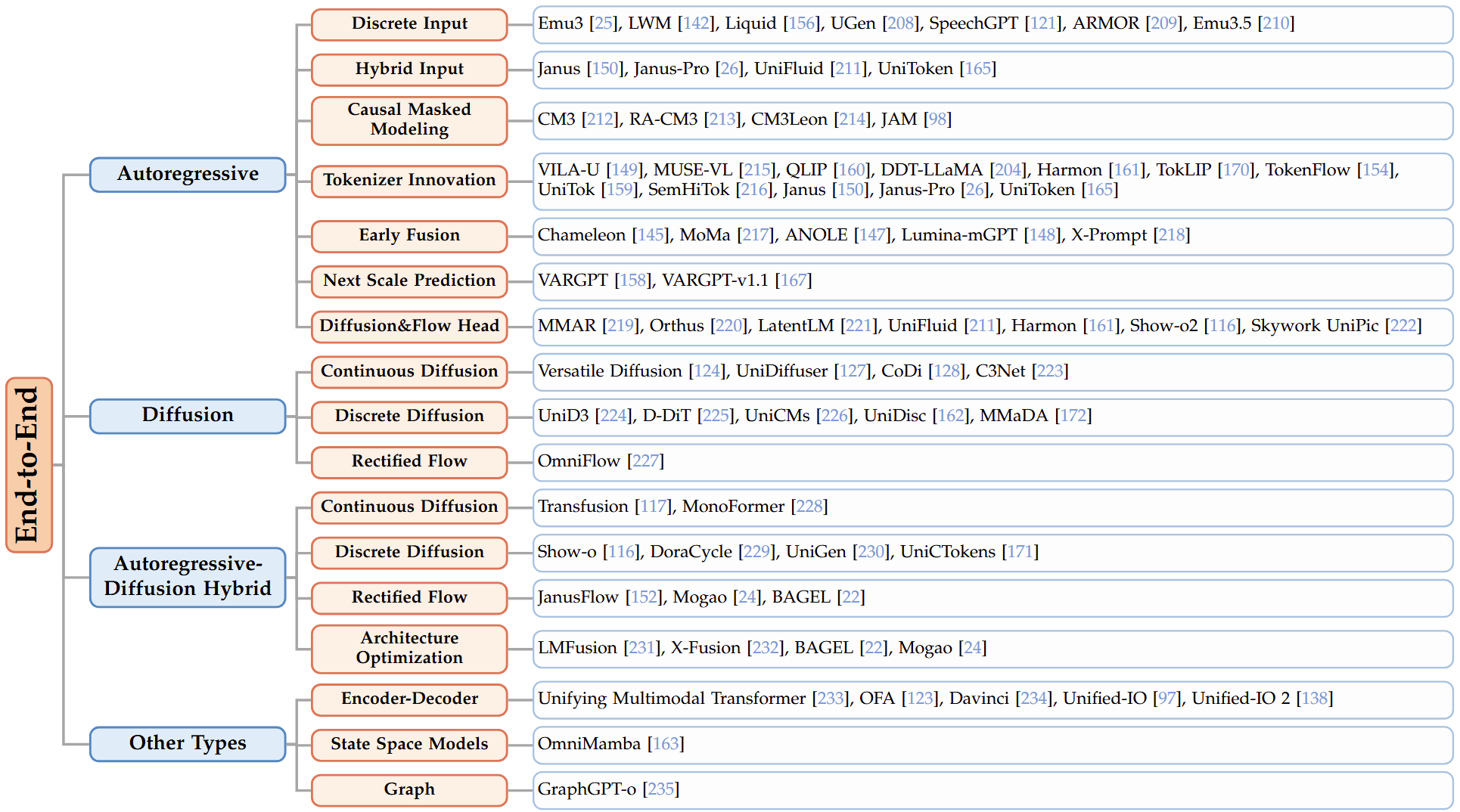Screen dimensions: 1460x812
Task: Click reference 163 after OmniMamba
Action: point(666,744)
